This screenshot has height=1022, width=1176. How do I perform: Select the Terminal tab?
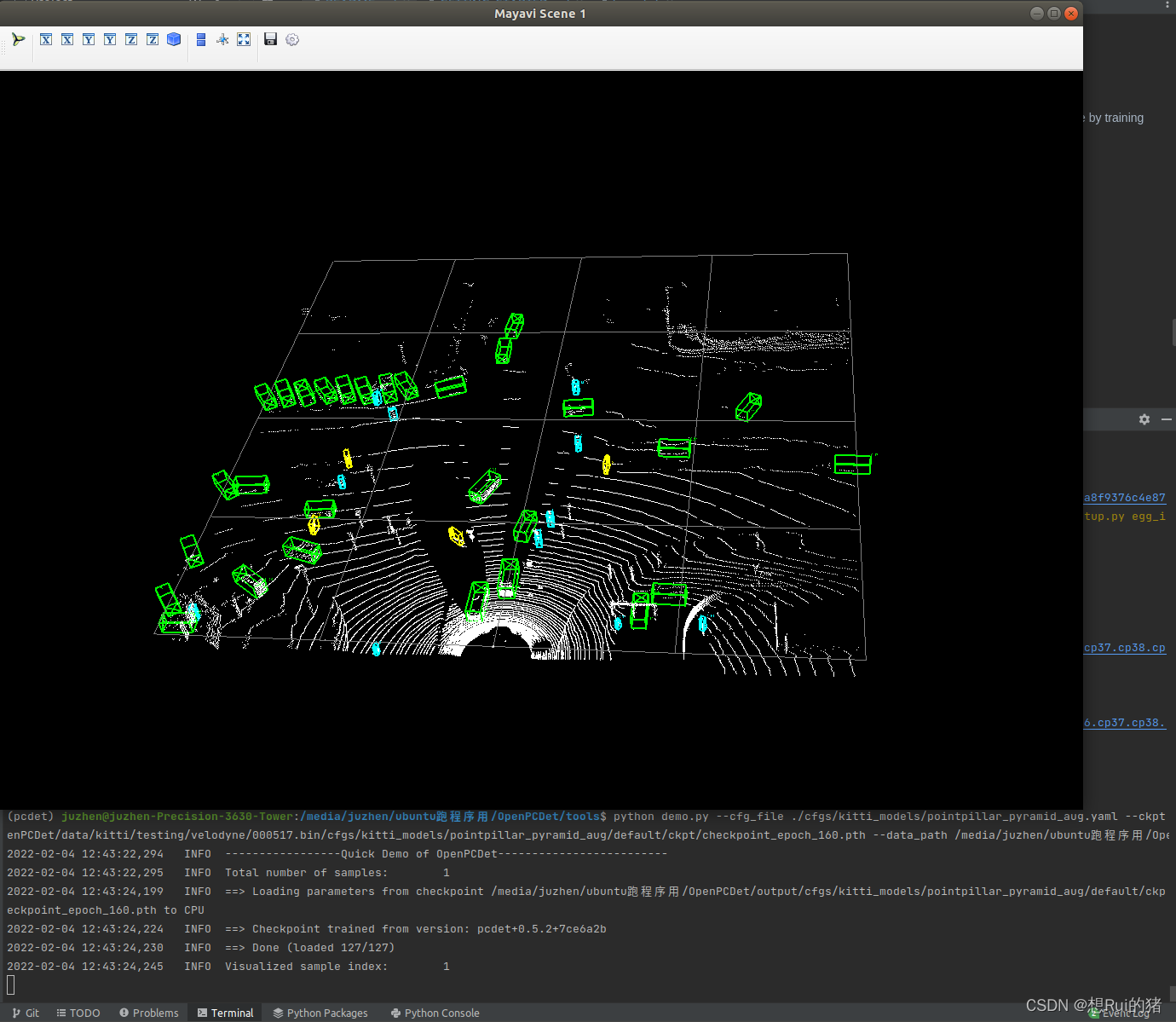pos(226,1013)
